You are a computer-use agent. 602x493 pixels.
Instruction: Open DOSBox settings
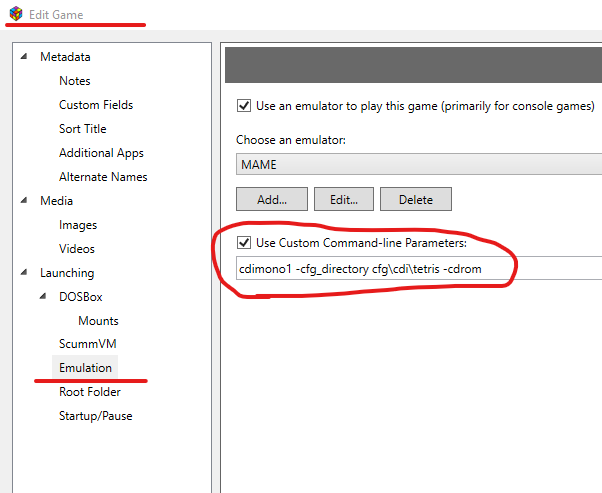coord(81,297)
